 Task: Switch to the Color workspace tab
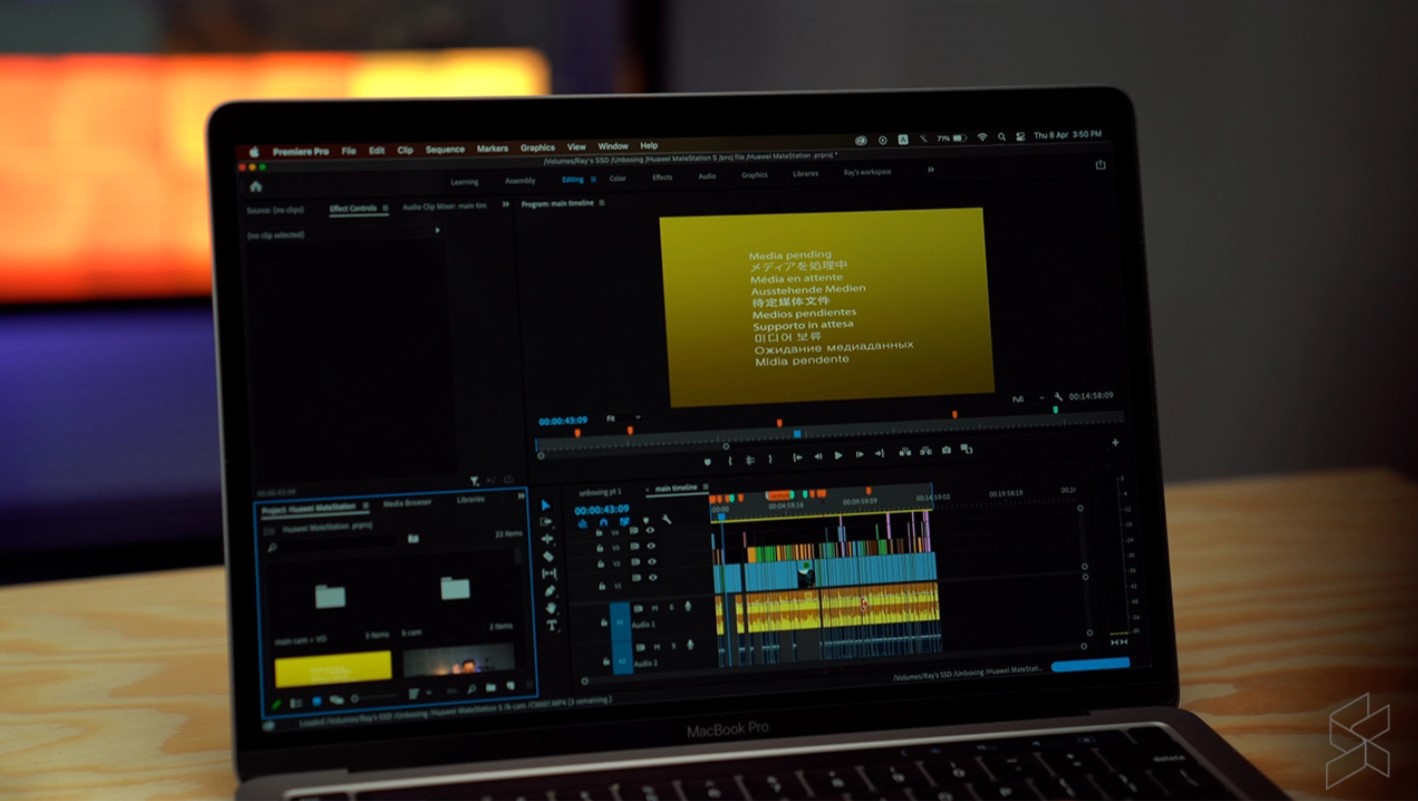(x=618, y=178)
